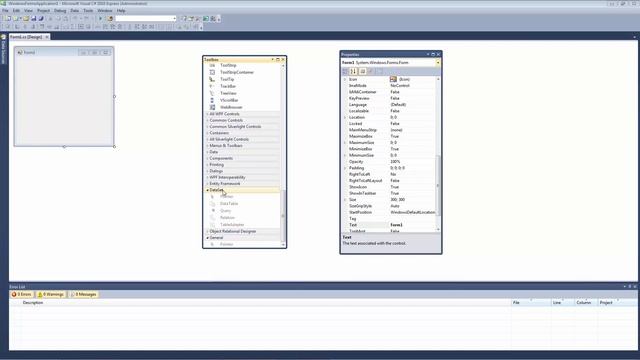Open the View menu
The height and width of the screenshot is (360, 640).
pyautogui.click(x=28, y=11)
